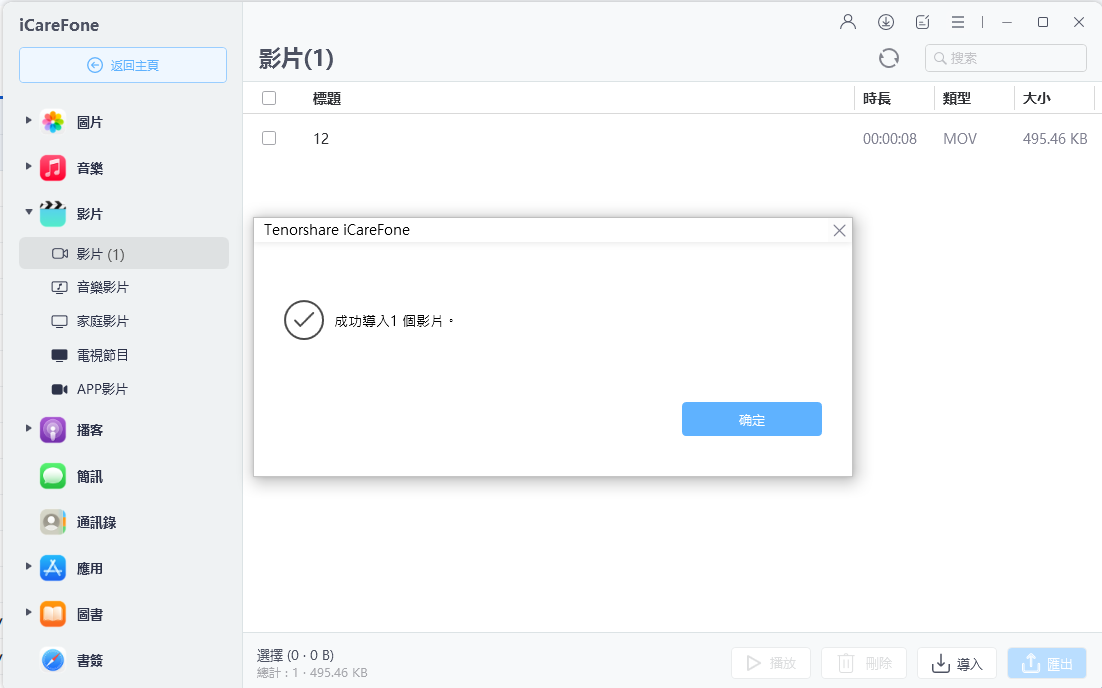Click the duration 00:00:08
This screenshot has height=688, width=1102.
click(890, 139)
